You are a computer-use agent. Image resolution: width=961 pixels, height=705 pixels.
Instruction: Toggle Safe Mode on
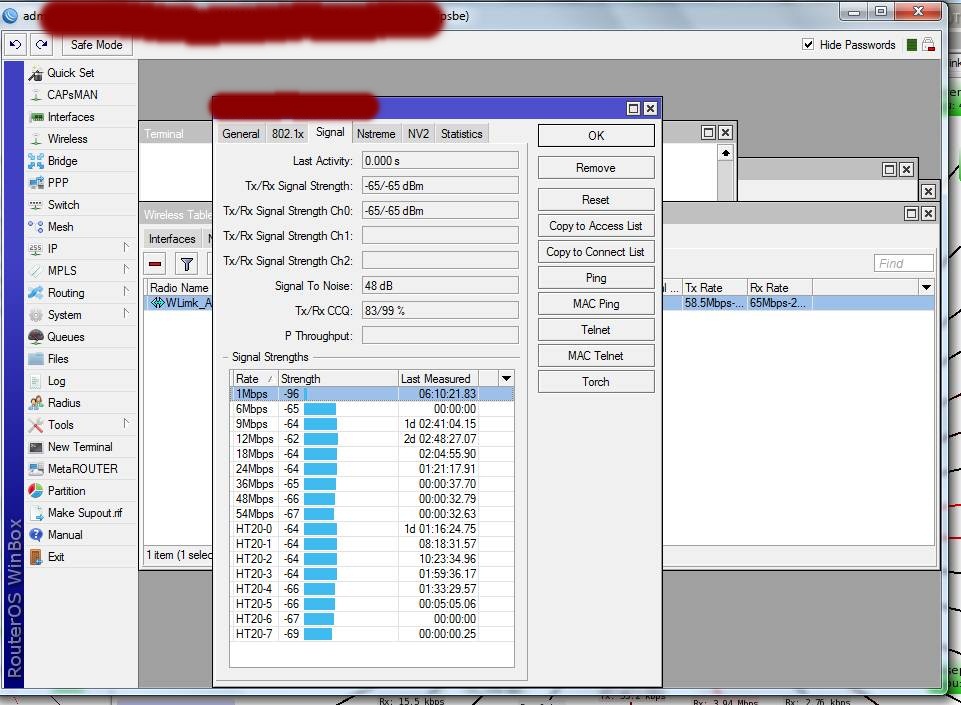pyautogui.click(x=96, y=44)
